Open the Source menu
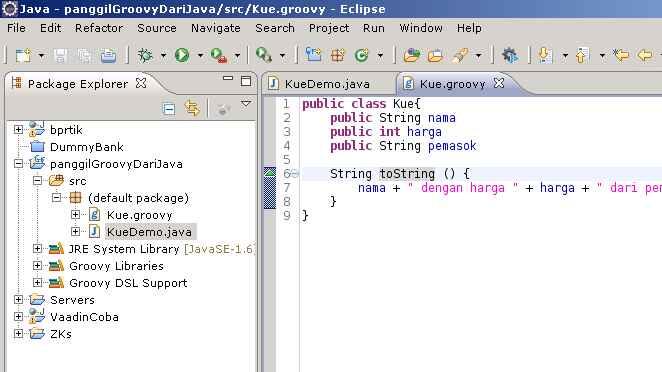This screenshot has height=372, width=662. coord(157,28)
